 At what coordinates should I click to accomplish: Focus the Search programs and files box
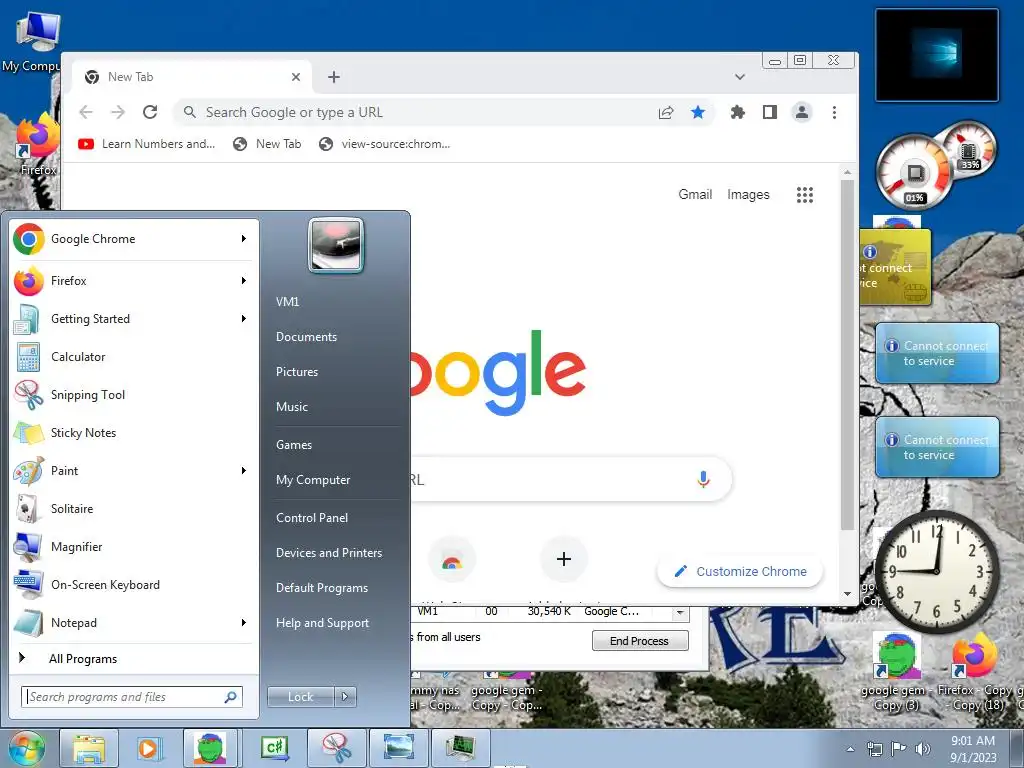coord(132,697)
